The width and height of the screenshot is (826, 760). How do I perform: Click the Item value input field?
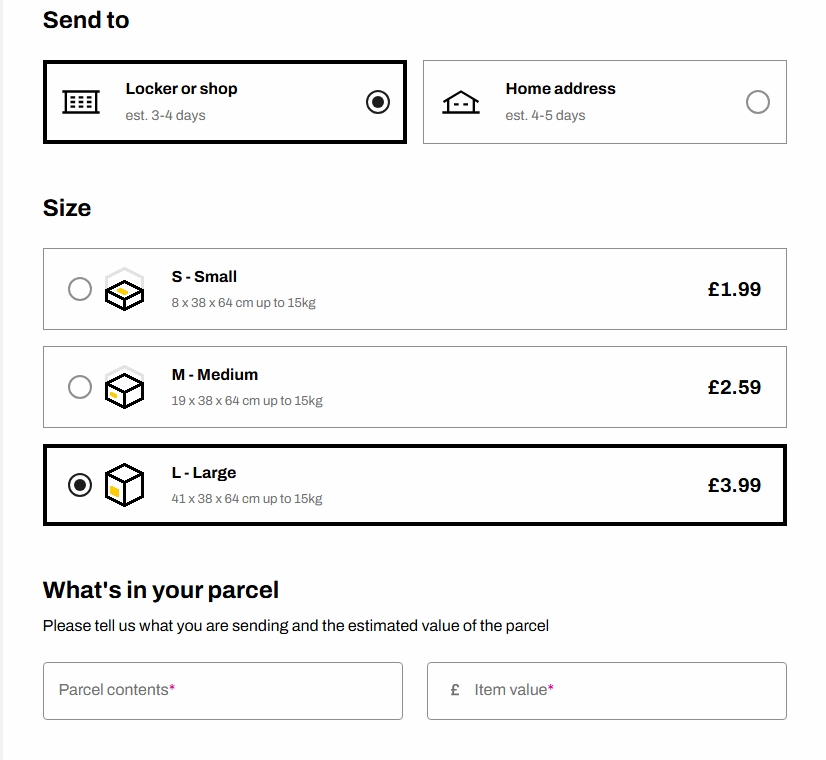607,691
